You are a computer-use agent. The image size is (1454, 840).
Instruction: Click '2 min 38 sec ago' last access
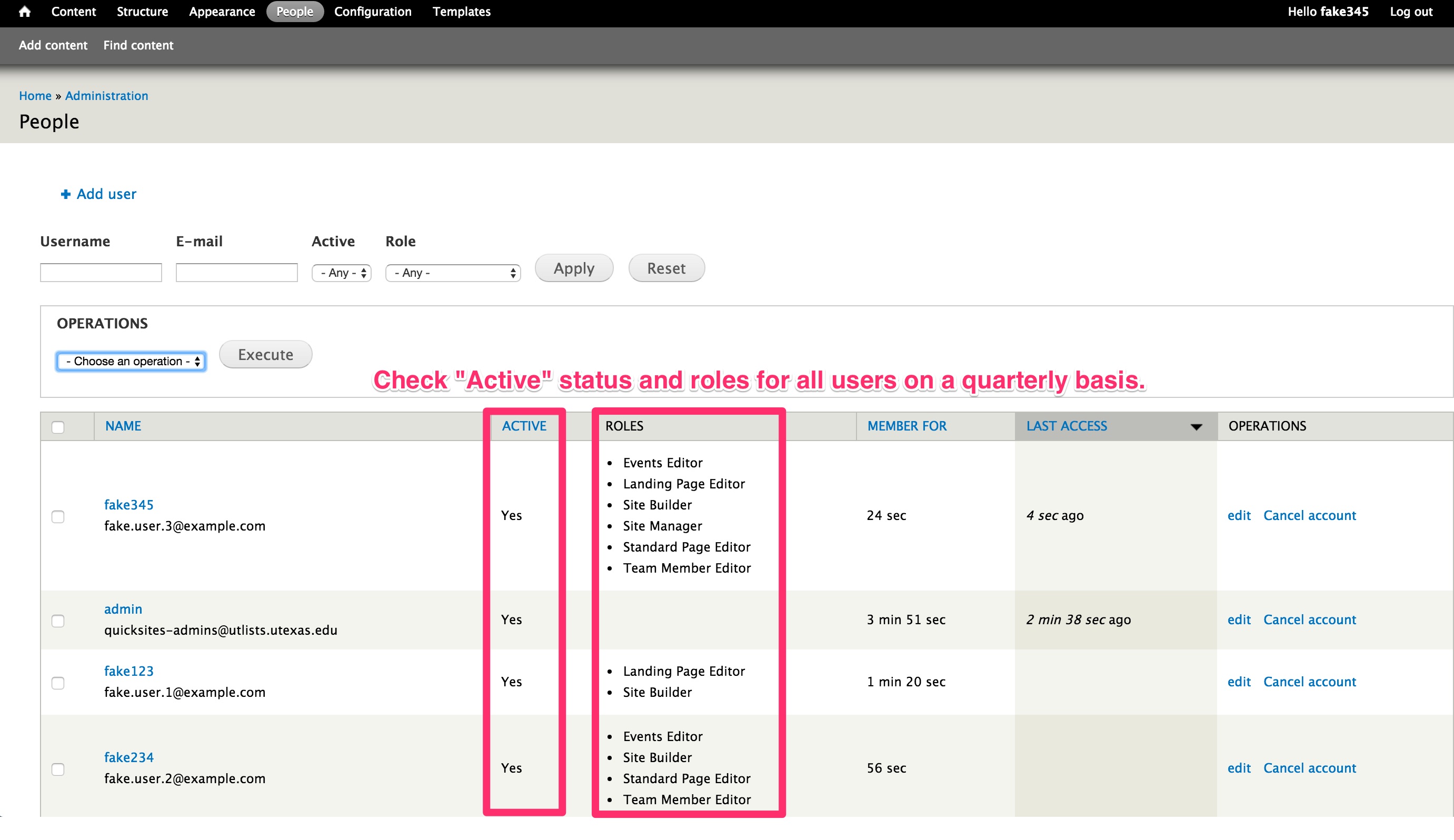coord(1078,619)
